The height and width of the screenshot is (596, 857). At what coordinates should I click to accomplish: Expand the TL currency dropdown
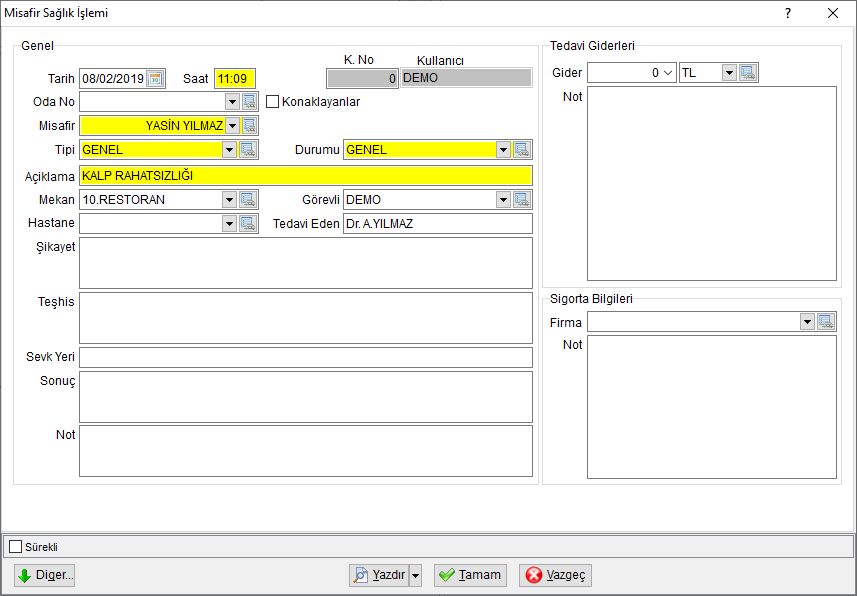coord(729,72)
